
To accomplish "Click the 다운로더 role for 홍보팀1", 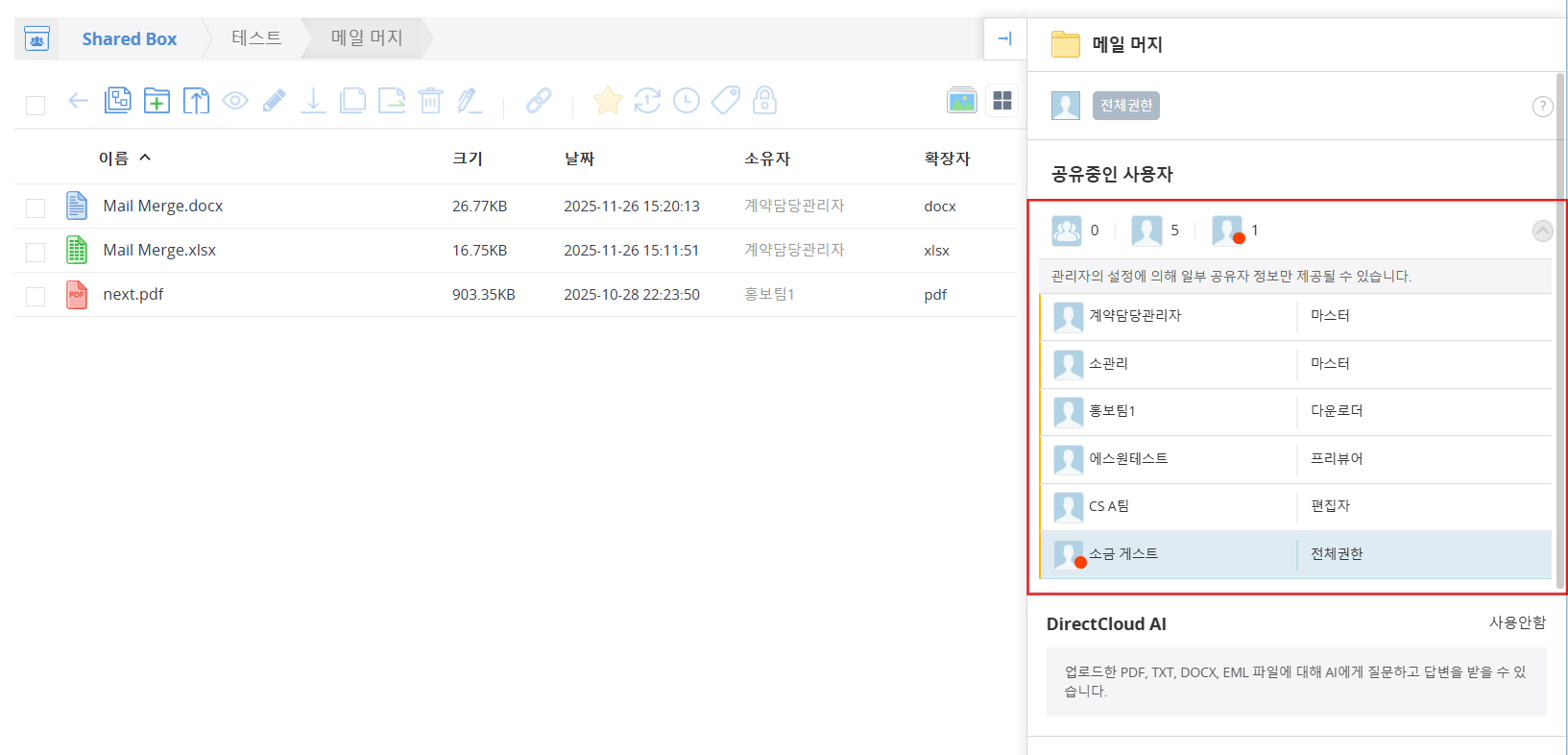I will click(1337, 411).
